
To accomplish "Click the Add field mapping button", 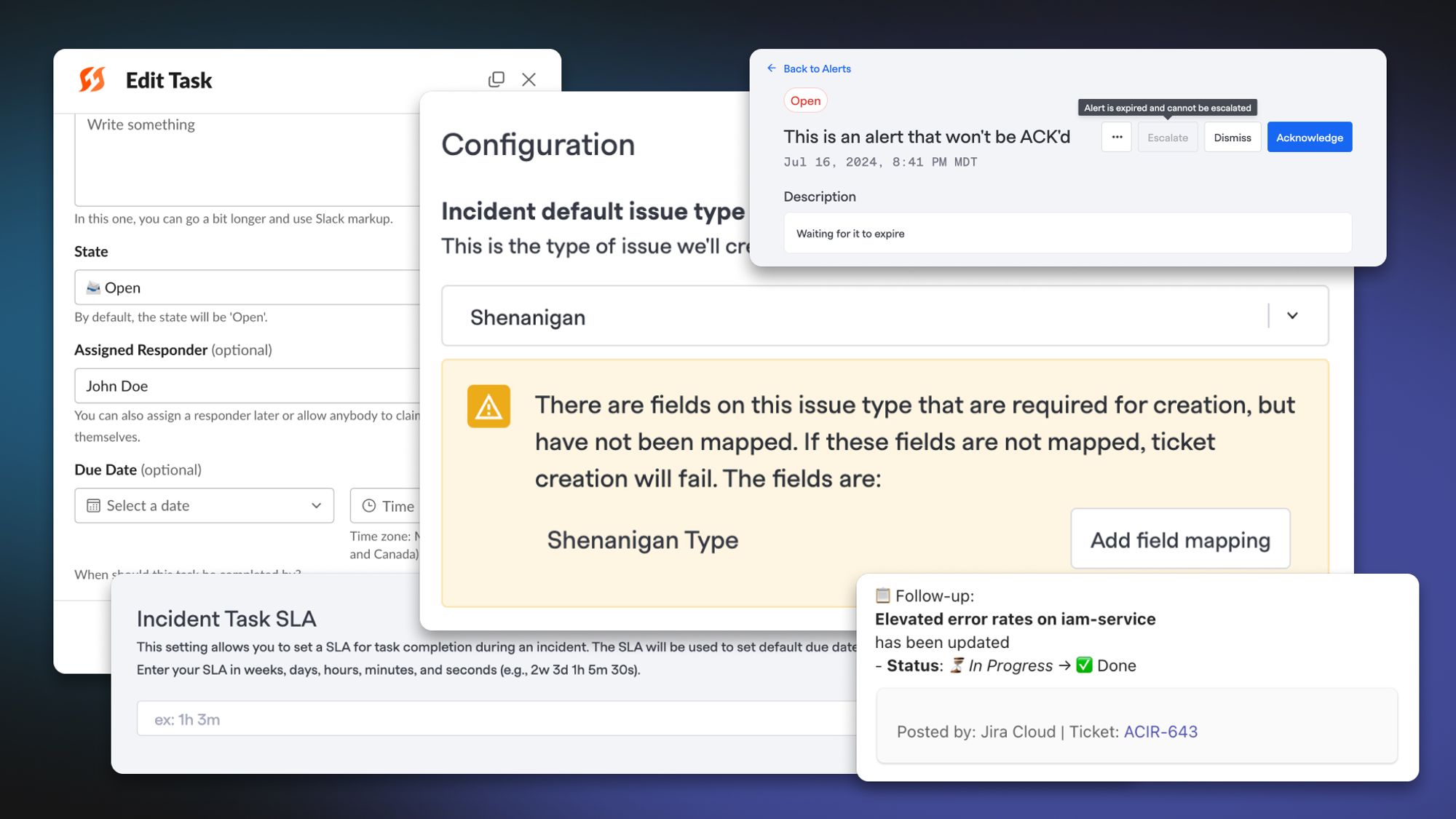I will pos(1180,539).
